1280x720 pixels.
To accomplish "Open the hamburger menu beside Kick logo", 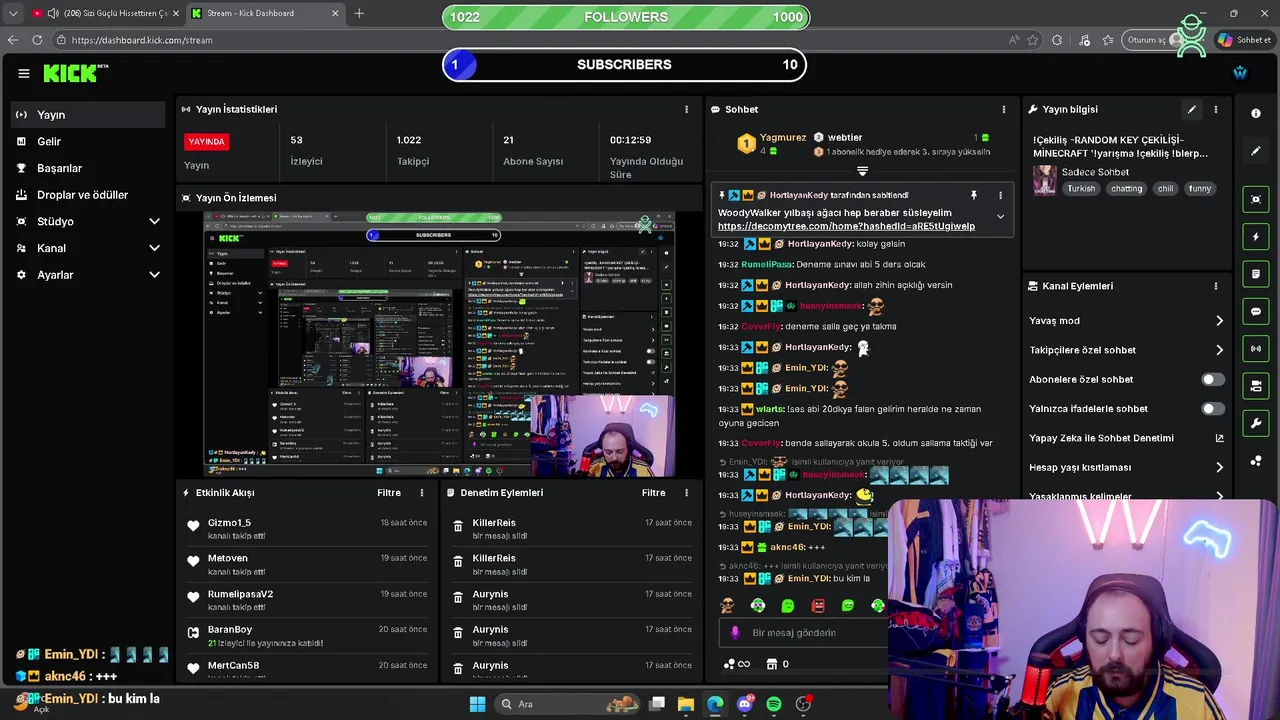I will pos(24,73).
